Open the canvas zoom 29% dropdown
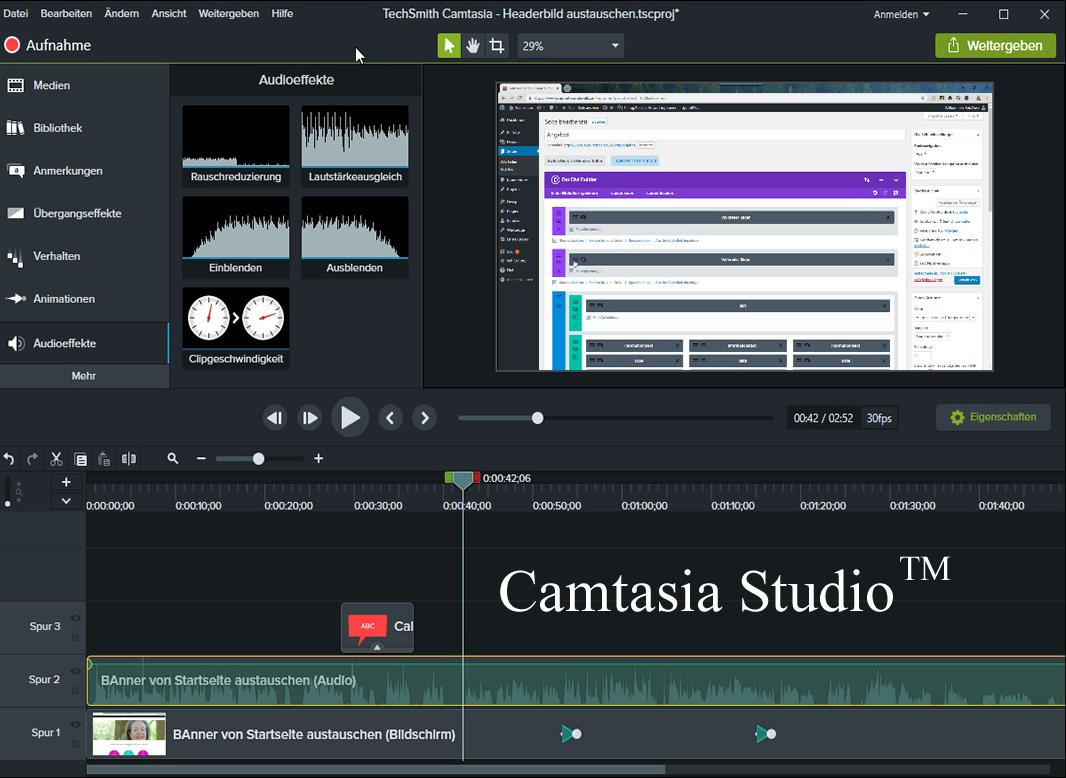1066x778 pixels. point(570,46)
